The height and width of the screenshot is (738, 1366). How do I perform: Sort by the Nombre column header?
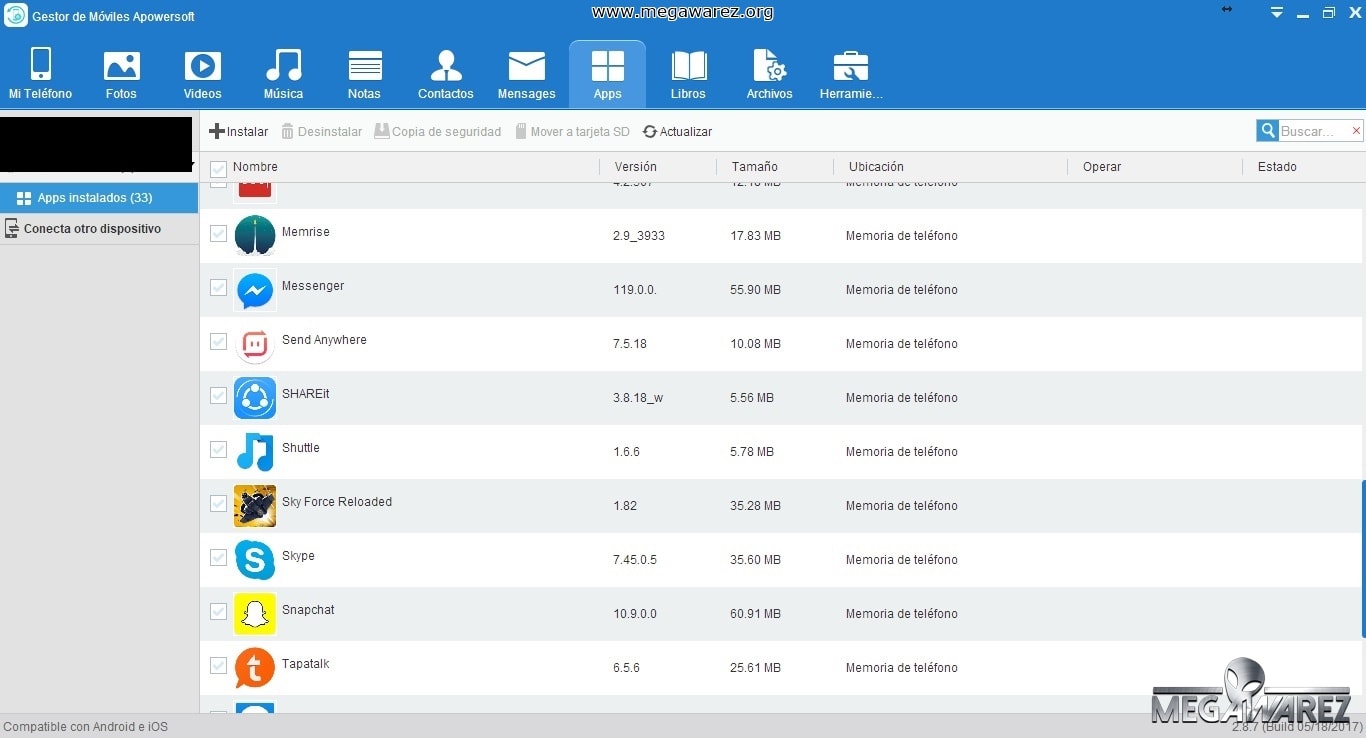tap(255, 167)
